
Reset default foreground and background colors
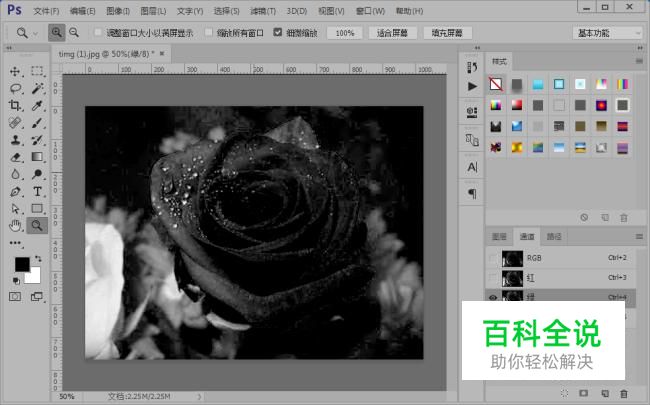[16, 281]
